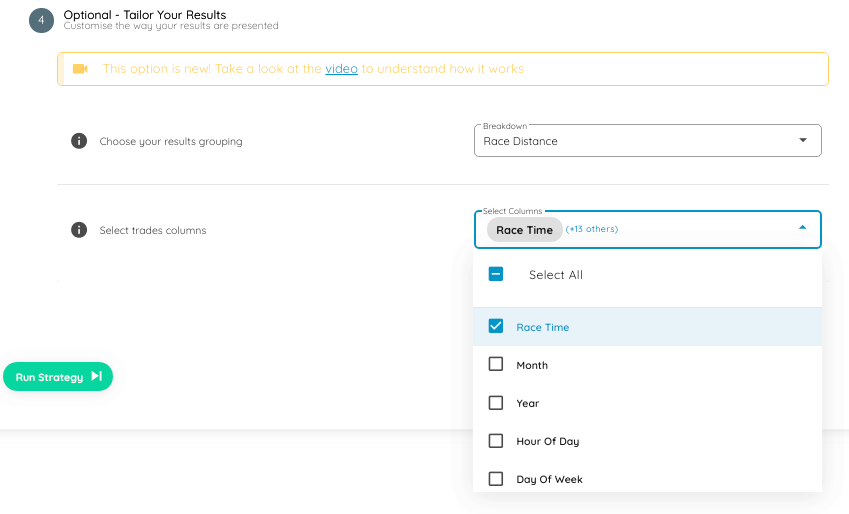Click the Race Time chip
The image size is (849, 514).
[524, 230]
